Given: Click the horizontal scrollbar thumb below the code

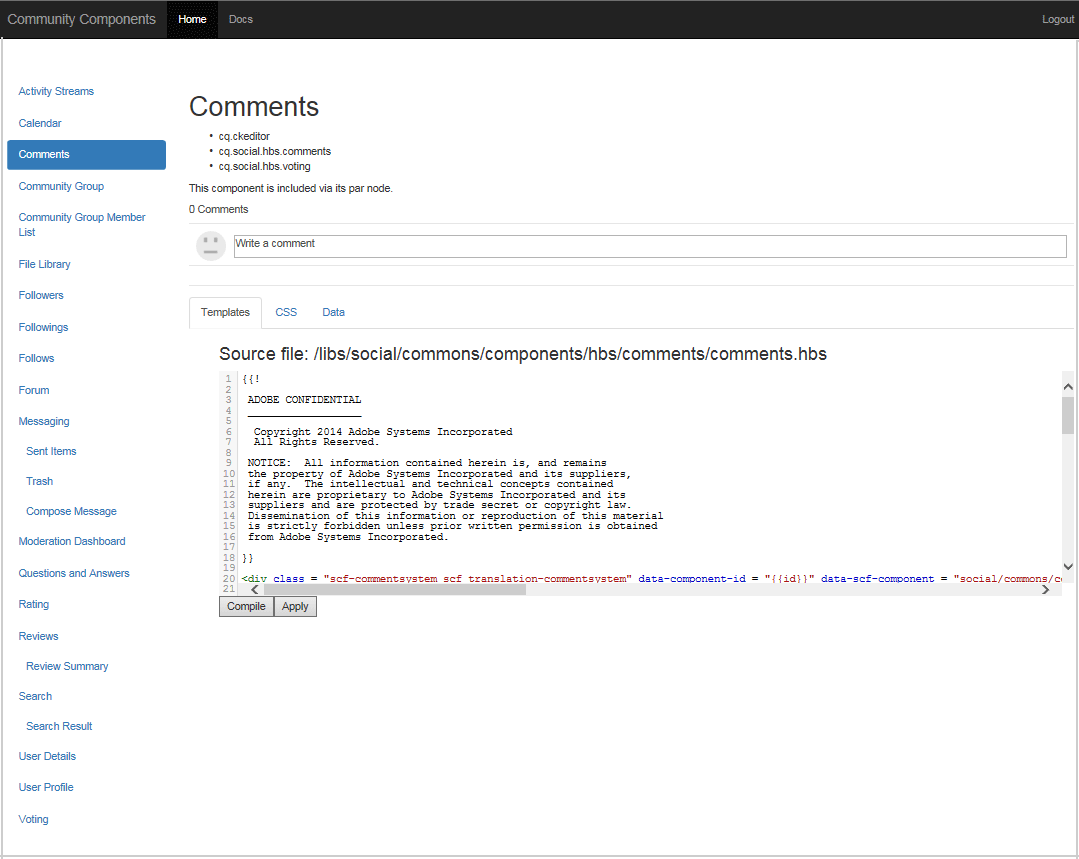Looking at the screenshot, I should 395,589.
